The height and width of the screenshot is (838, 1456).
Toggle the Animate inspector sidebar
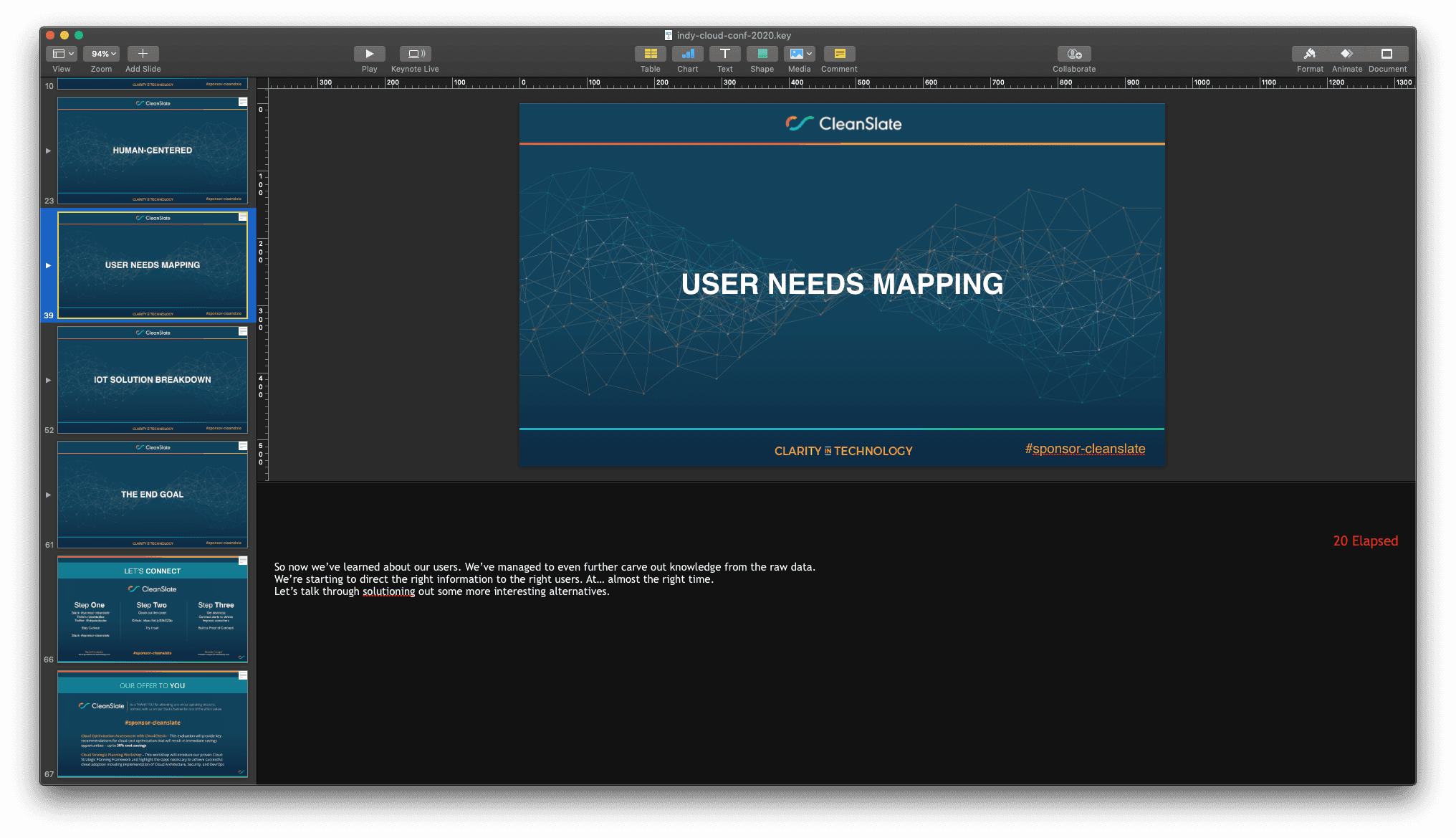pyautogui.click(x=1347, y=54)
